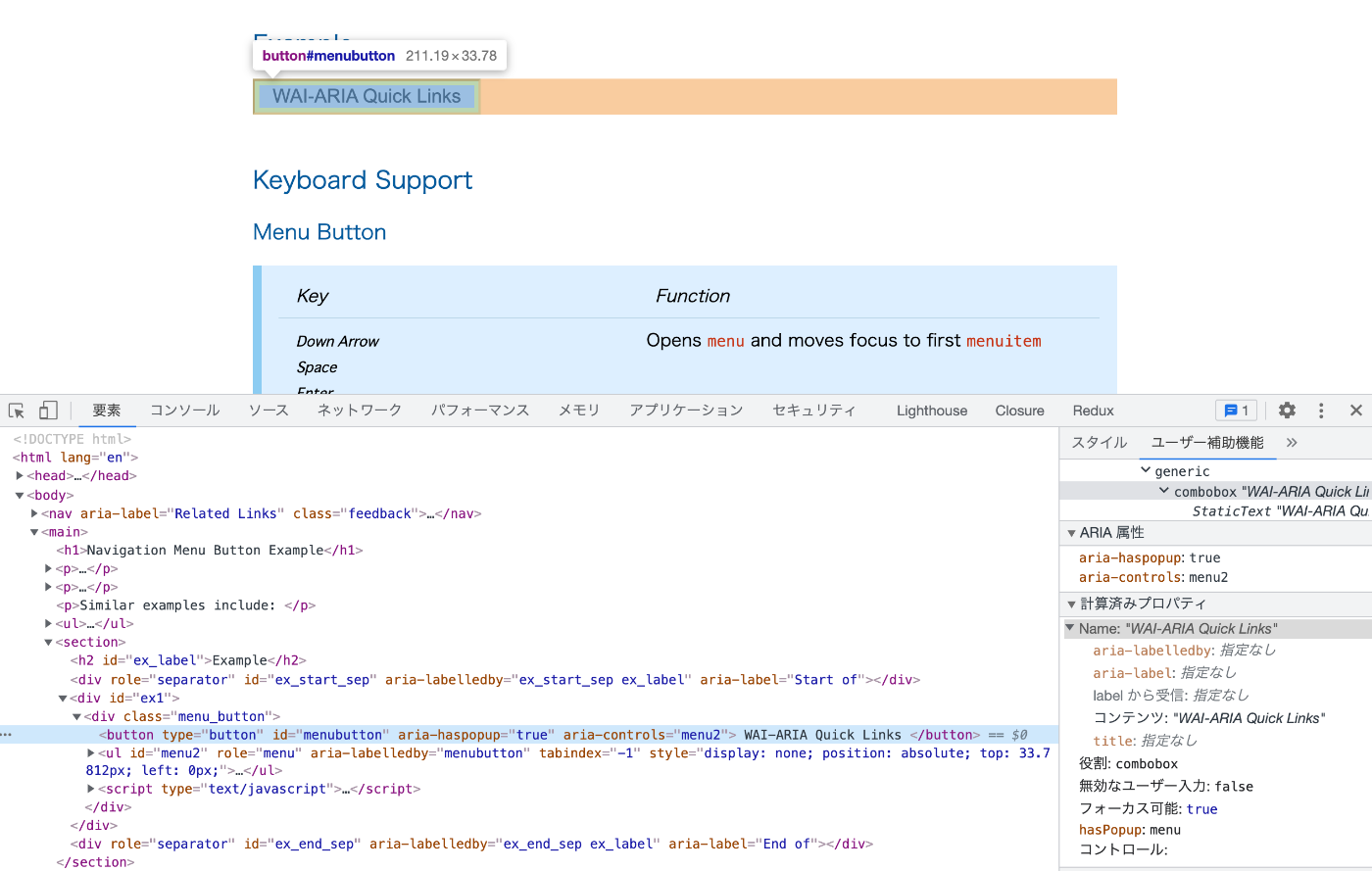The height and width of the screenshot is (871, 1372).
Task: Switch to スタイル sidebar tab
Action: coord(1100,443)
